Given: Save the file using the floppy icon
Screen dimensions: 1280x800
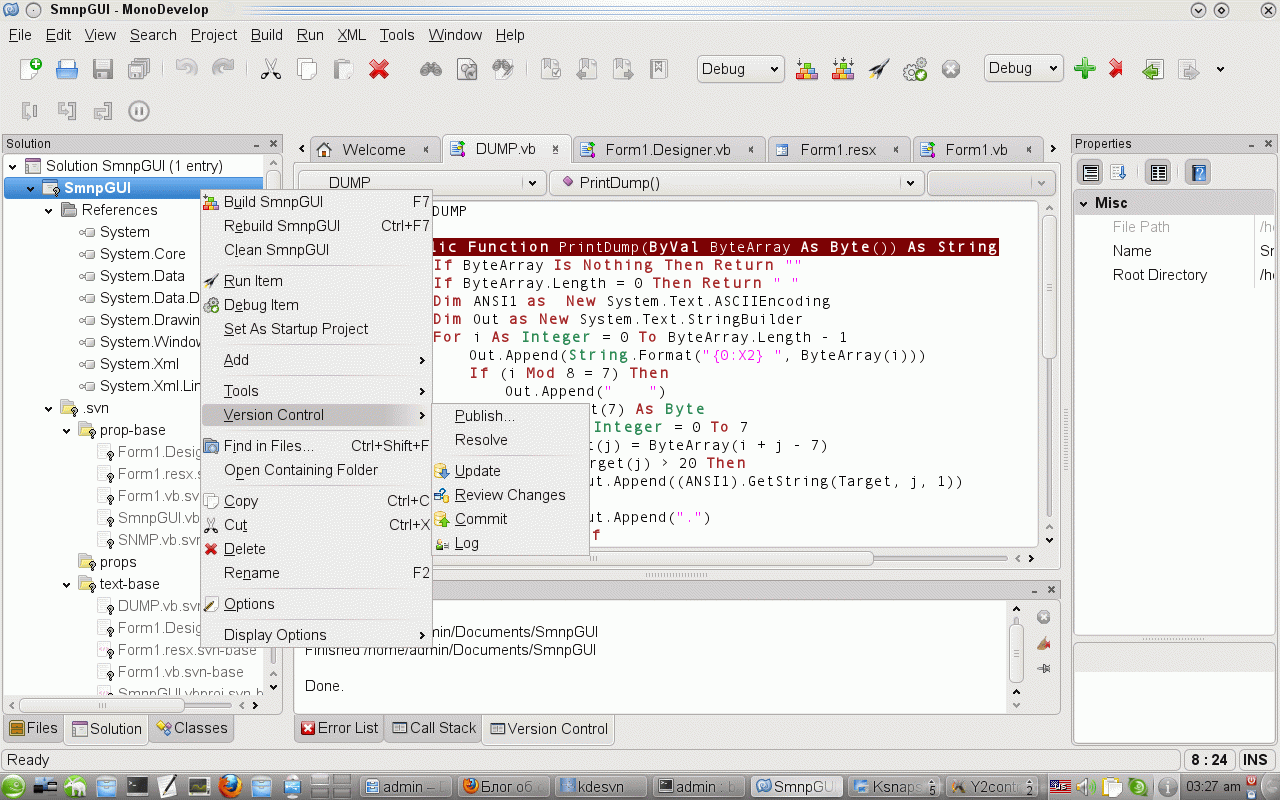Looking at the screenshot, I should coord(103,69).
